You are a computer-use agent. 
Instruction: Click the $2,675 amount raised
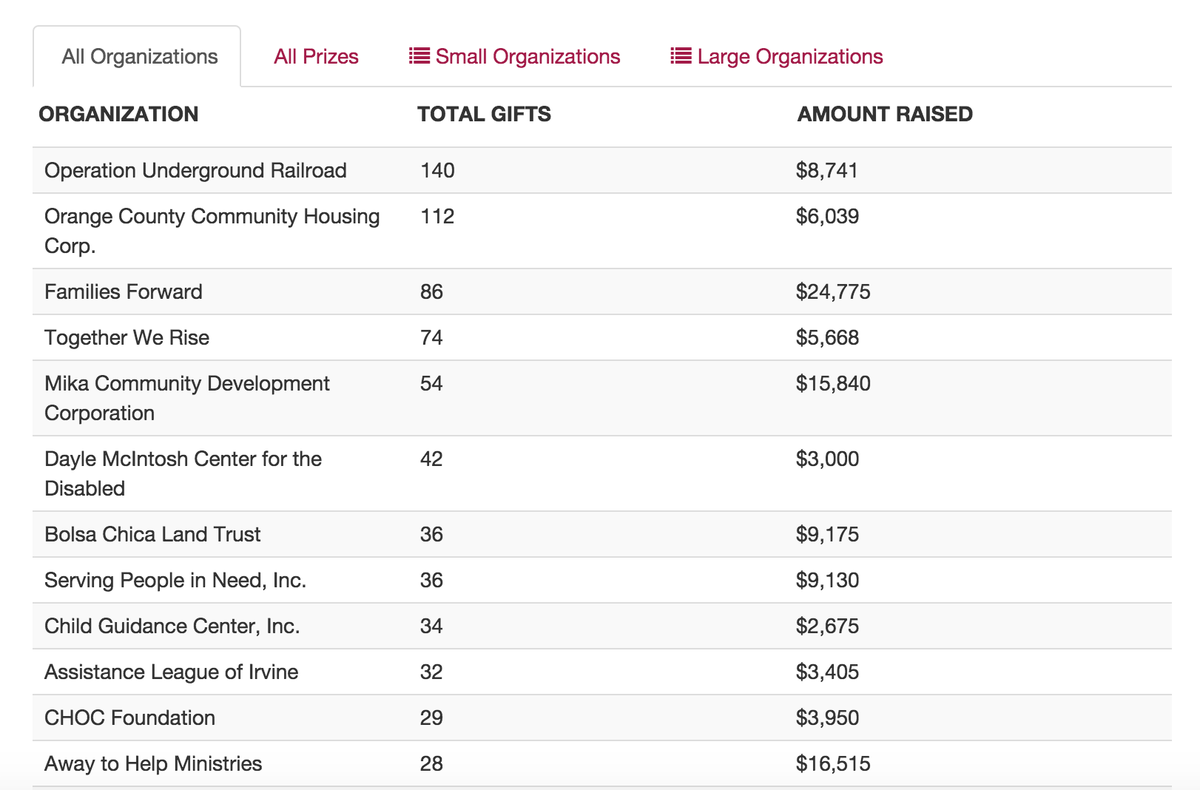827,626
